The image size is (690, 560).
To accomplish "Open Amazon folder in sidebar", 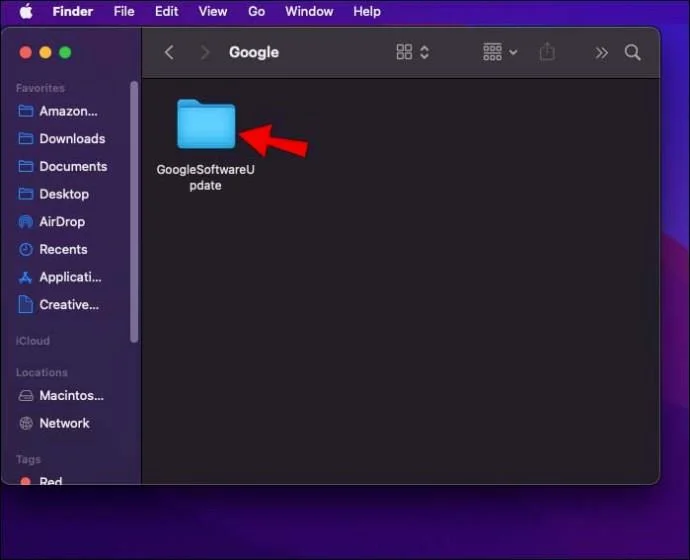I will pyautogui.click(x=58, y=111).
